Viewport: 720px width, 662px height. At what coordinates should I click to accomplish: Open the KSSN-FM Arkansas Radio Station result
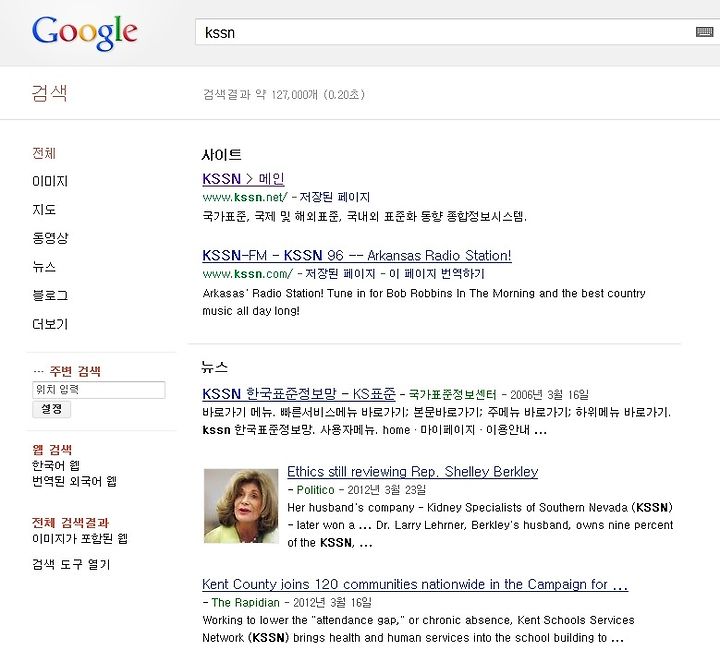click(357, 255)
